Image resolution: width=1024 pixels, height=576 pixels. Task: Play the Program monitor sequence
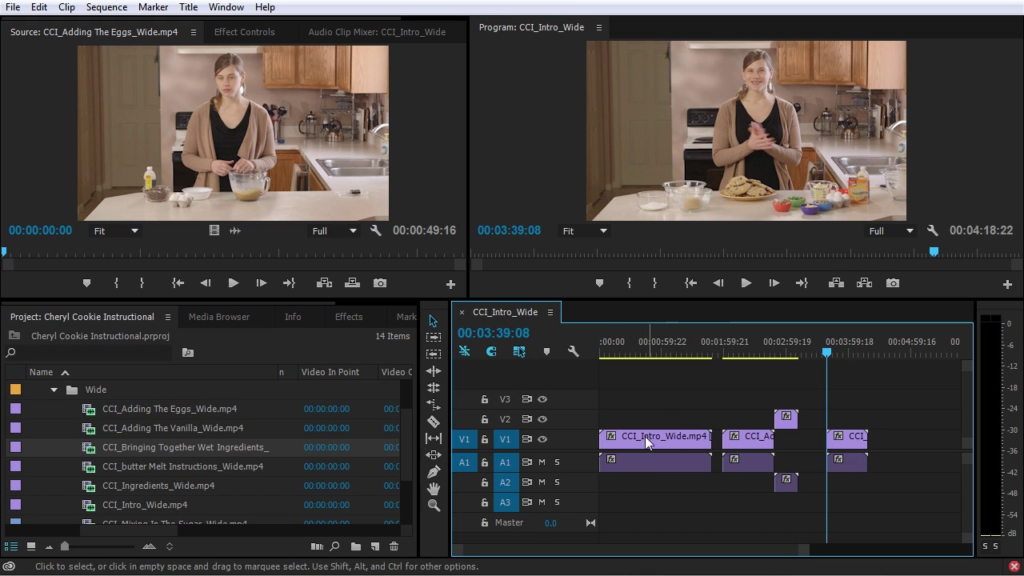click(x=745, y=283)
